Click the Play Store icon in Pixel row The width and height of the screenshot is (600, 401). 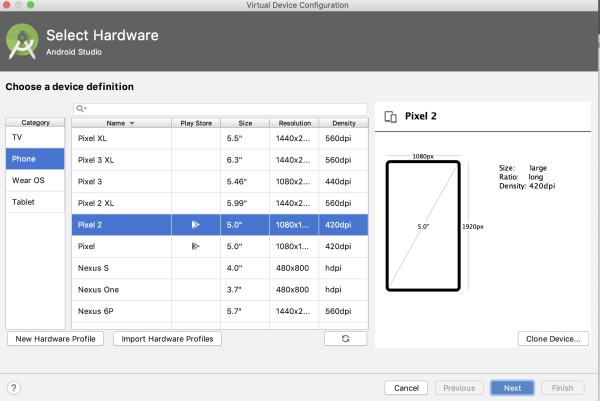(x=195, y=246)
